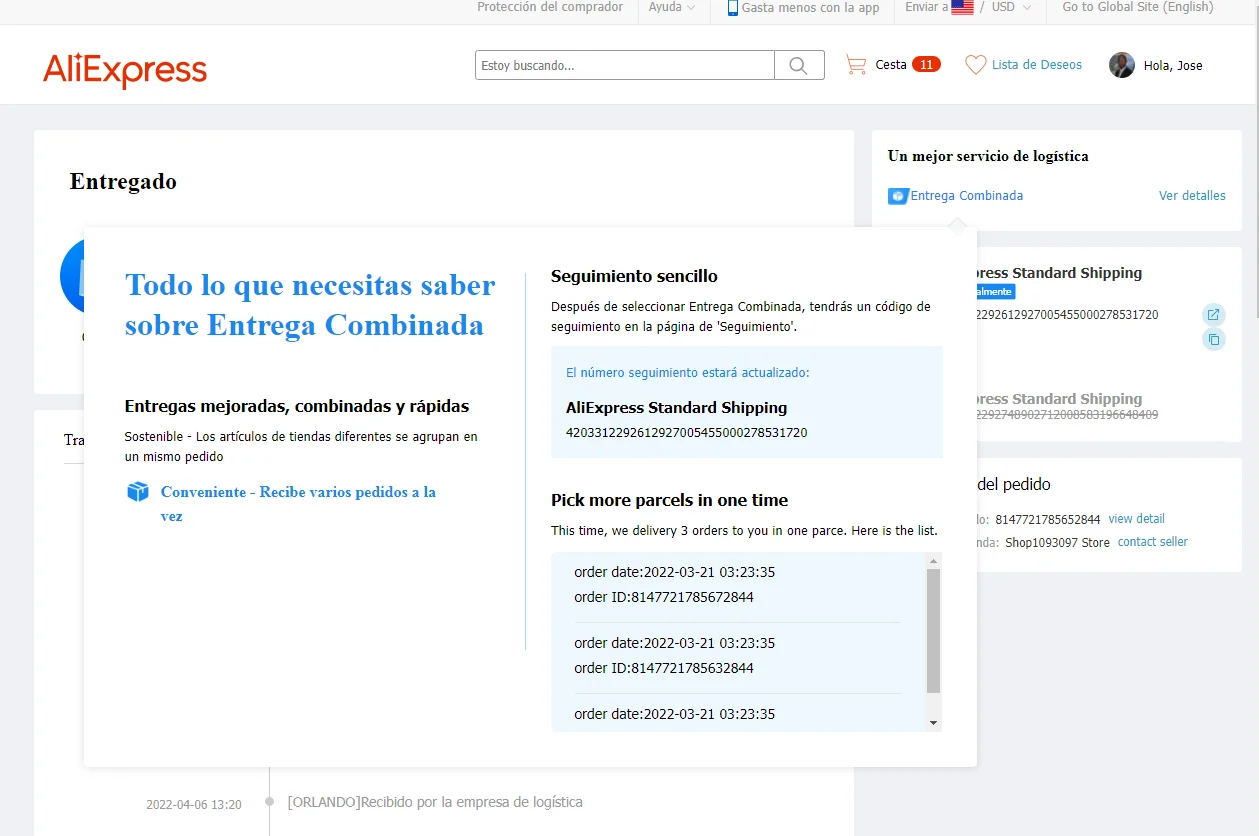Click the order list scrollbar down arrow
The image size is (1259, 836).
coord(933,722)
